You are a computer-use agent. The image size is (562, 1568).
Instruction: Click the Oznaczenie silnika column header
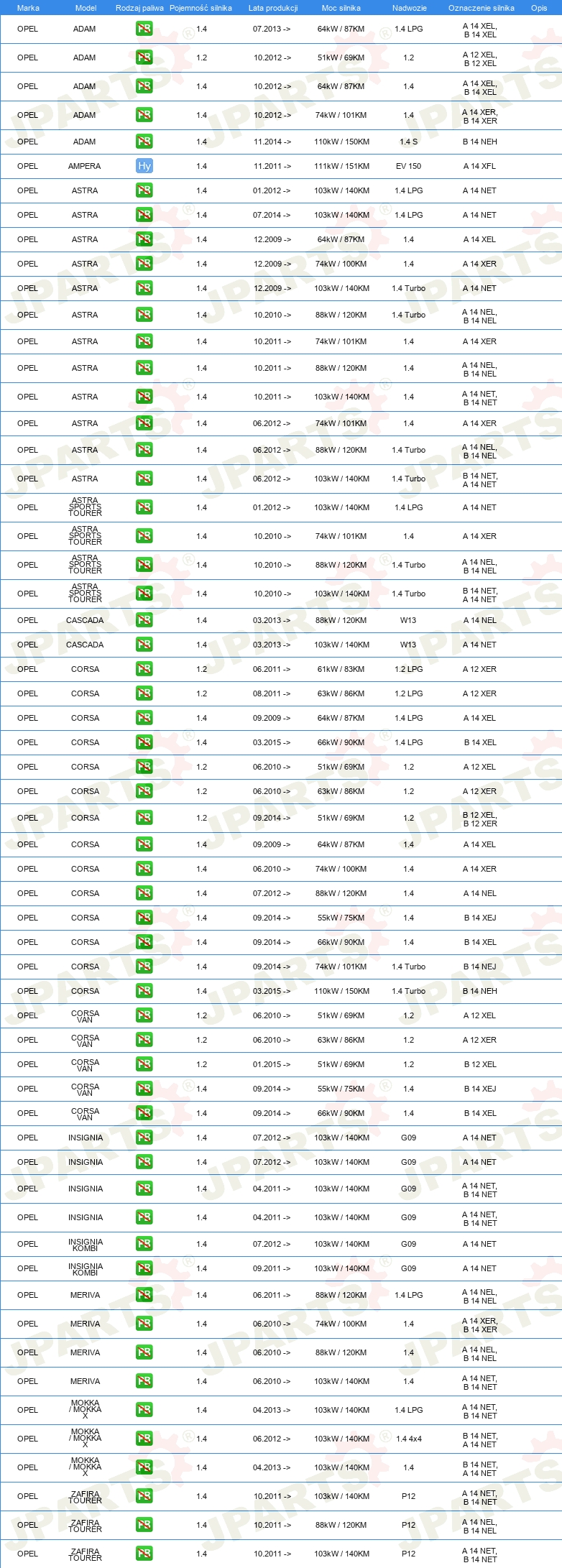coord(481,8)
